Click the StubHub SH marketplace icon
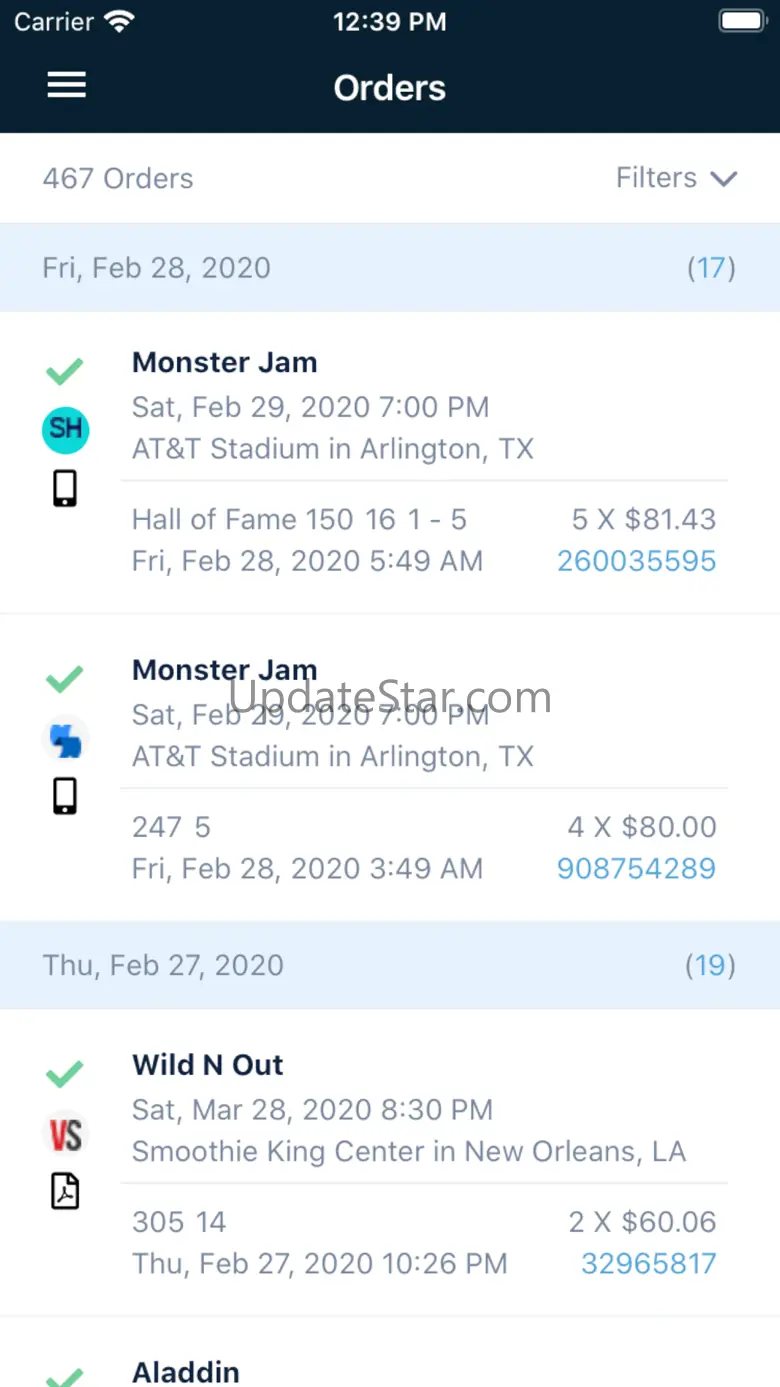This screenshot has width=780, height=1387. (66, 430)
